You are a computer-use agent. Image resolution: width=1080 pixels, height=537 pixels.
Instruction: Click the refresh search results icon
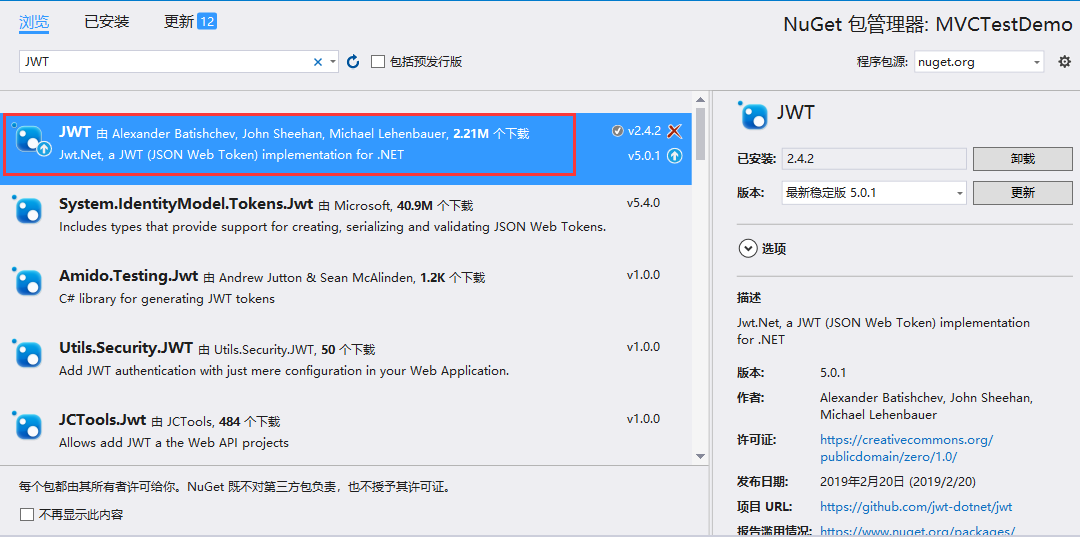click(353, 62)
